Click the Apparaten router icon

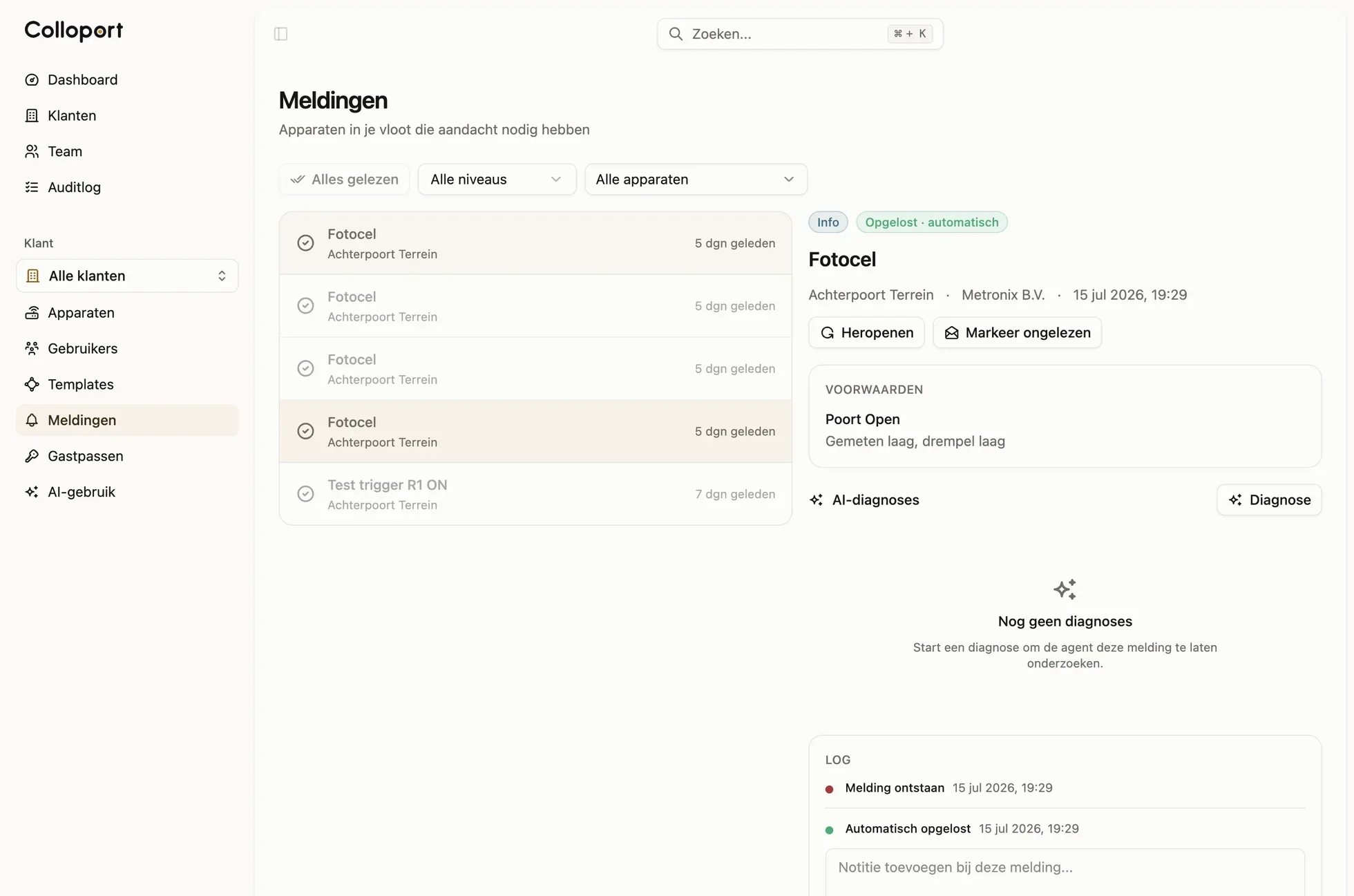click(32, 313)
